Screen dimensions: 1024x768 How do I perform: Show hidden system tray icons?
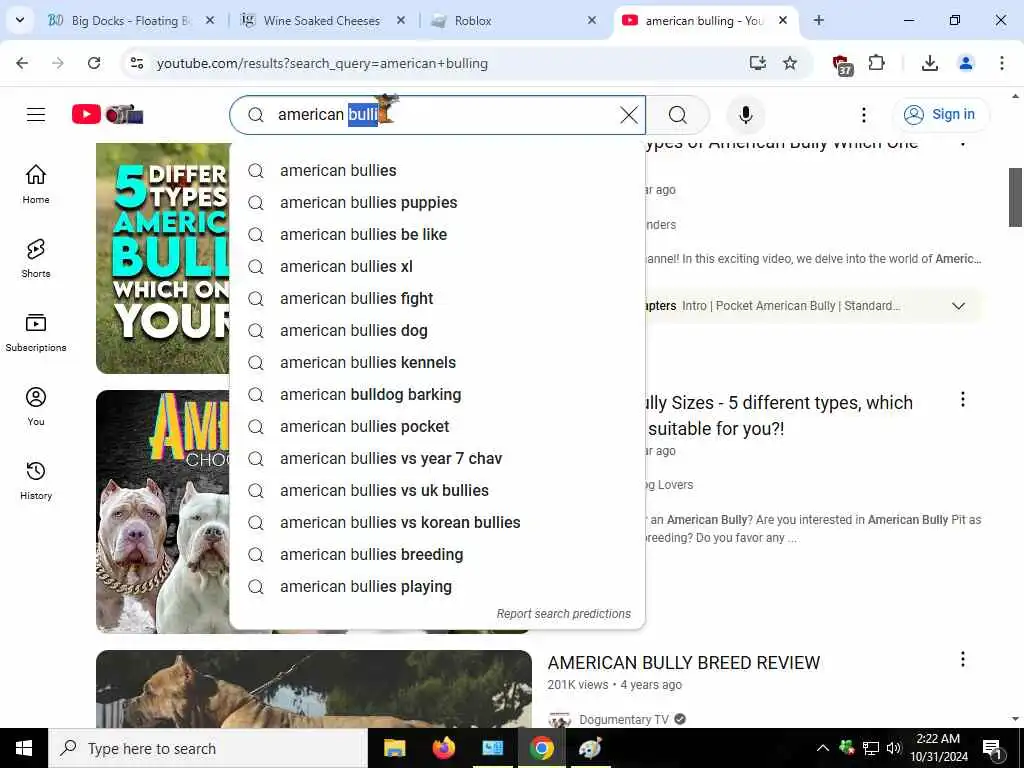pos(823,748)
